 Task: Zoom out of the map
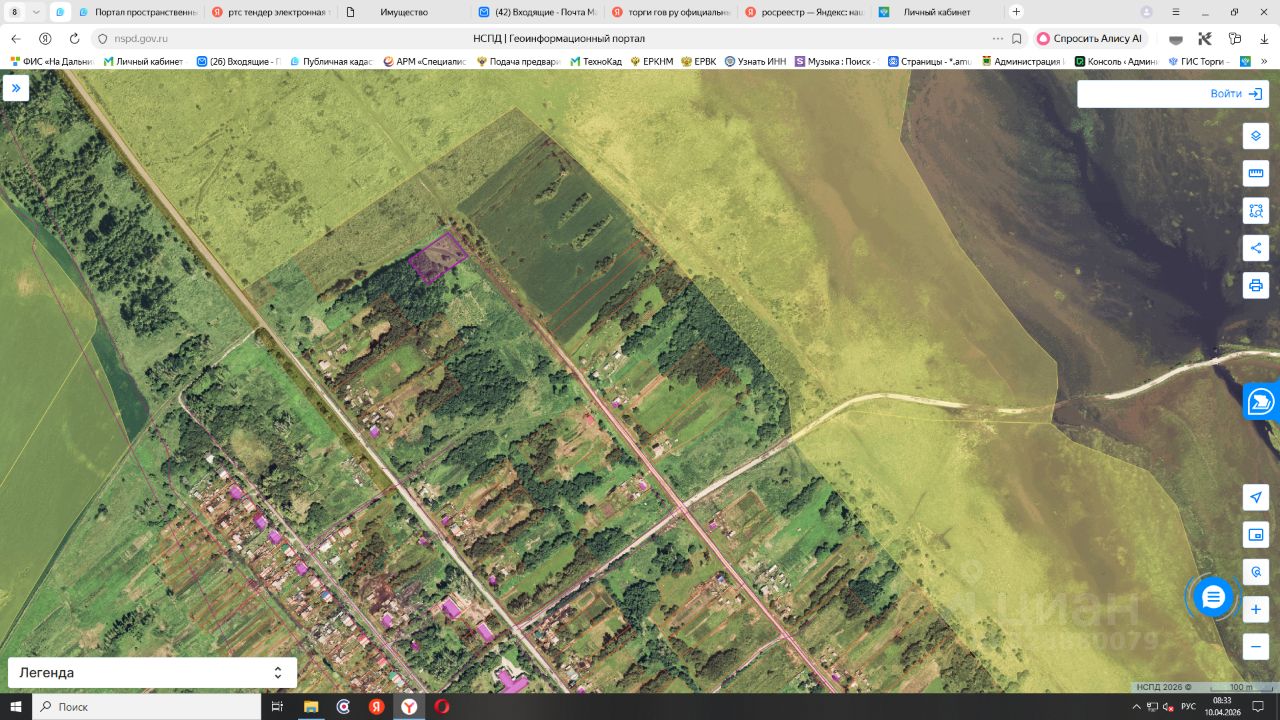[1256, 647]
